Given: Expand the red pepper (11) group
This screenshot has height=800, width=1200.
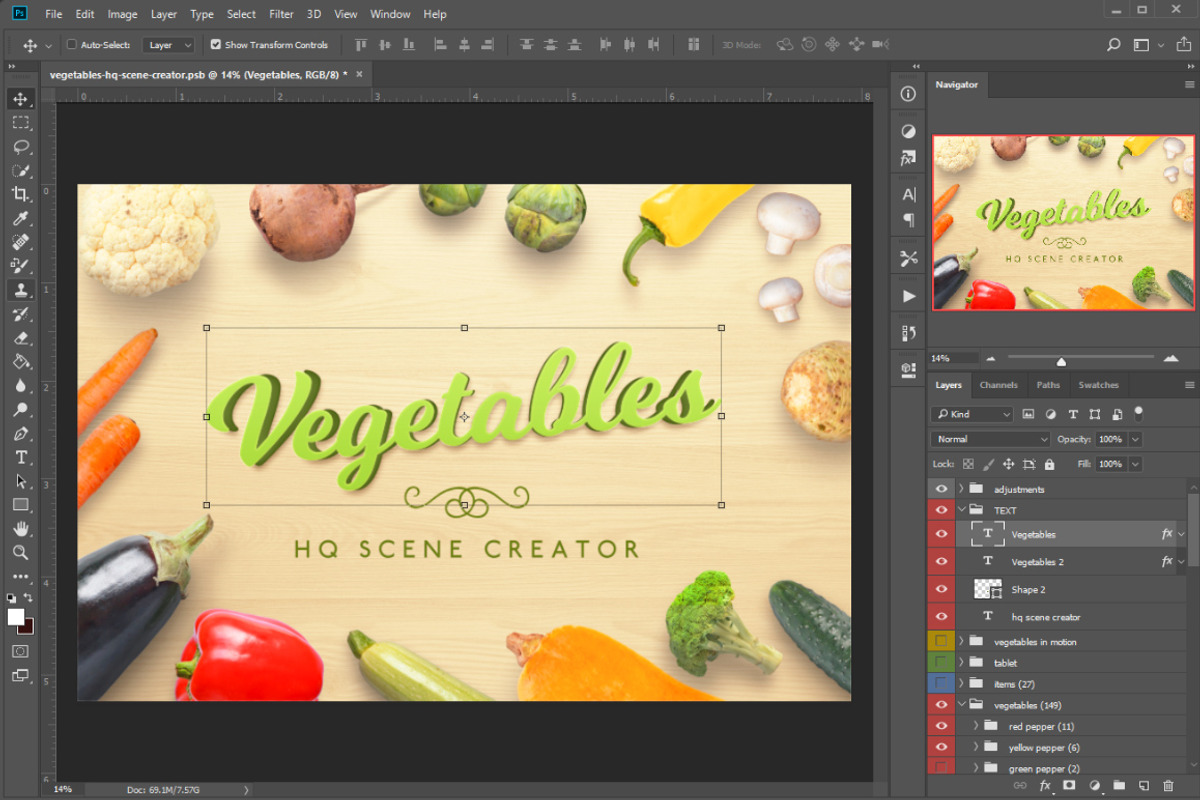Looking at the screenshot, I should tap(976, 726).
